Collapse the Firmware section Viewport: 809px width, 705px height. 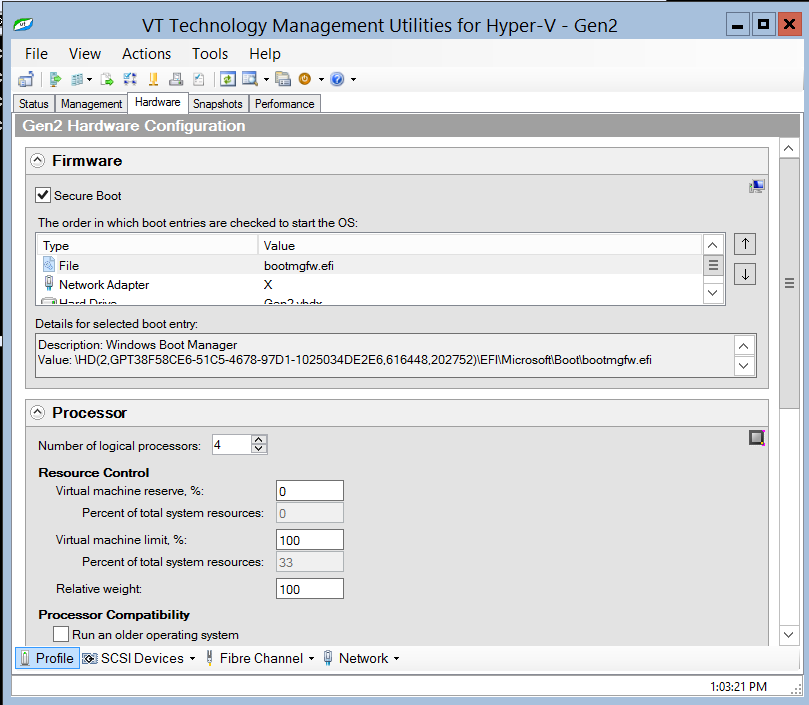point(37,159)
